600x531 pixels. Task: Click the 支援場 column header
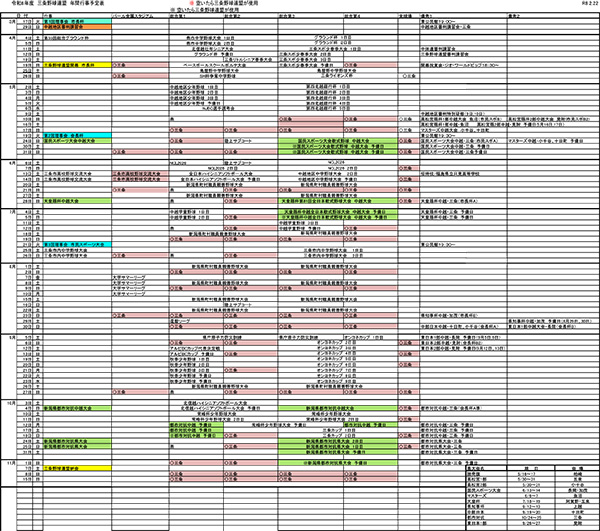tap(404, 17)
